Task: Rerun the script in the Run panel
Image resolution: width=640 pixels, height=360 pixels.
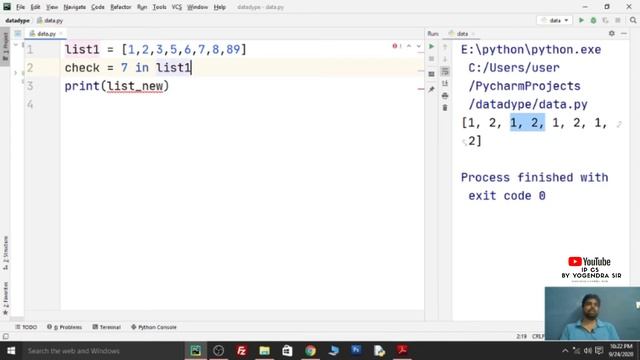Action: tap(431, 47)
